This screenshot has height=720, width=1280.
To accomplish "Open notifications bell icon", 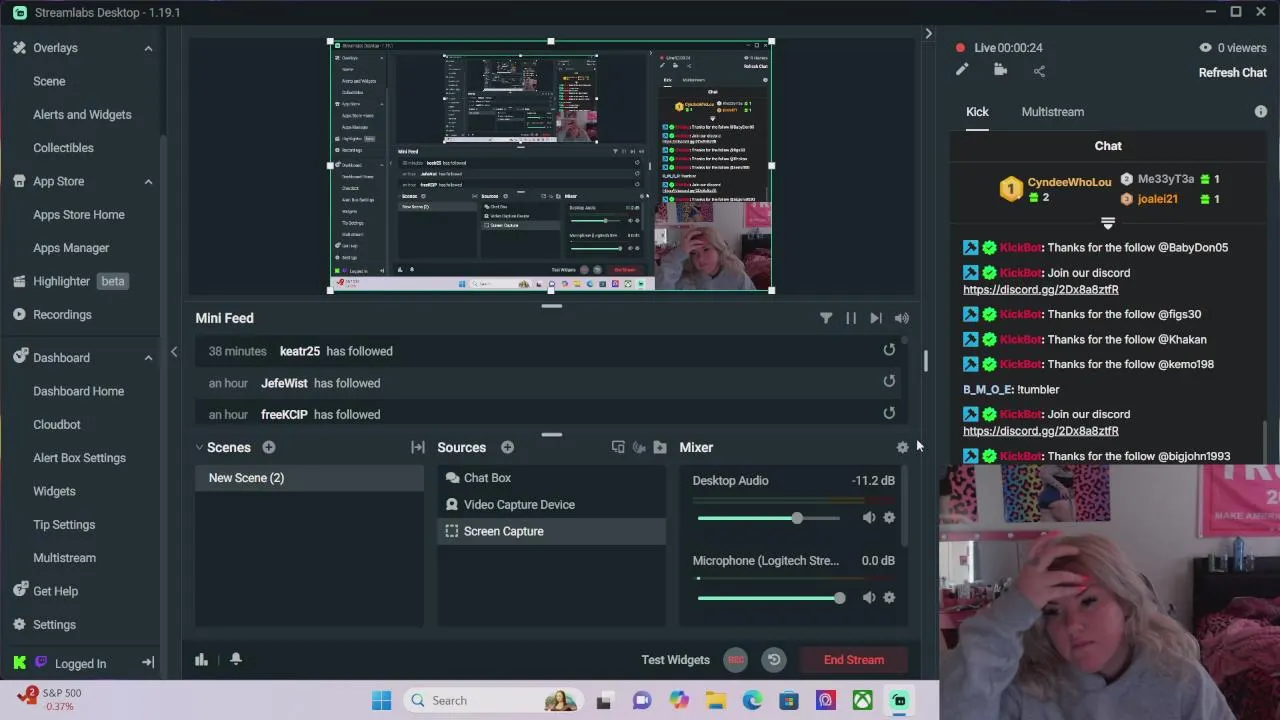I will tap(236, 659).
